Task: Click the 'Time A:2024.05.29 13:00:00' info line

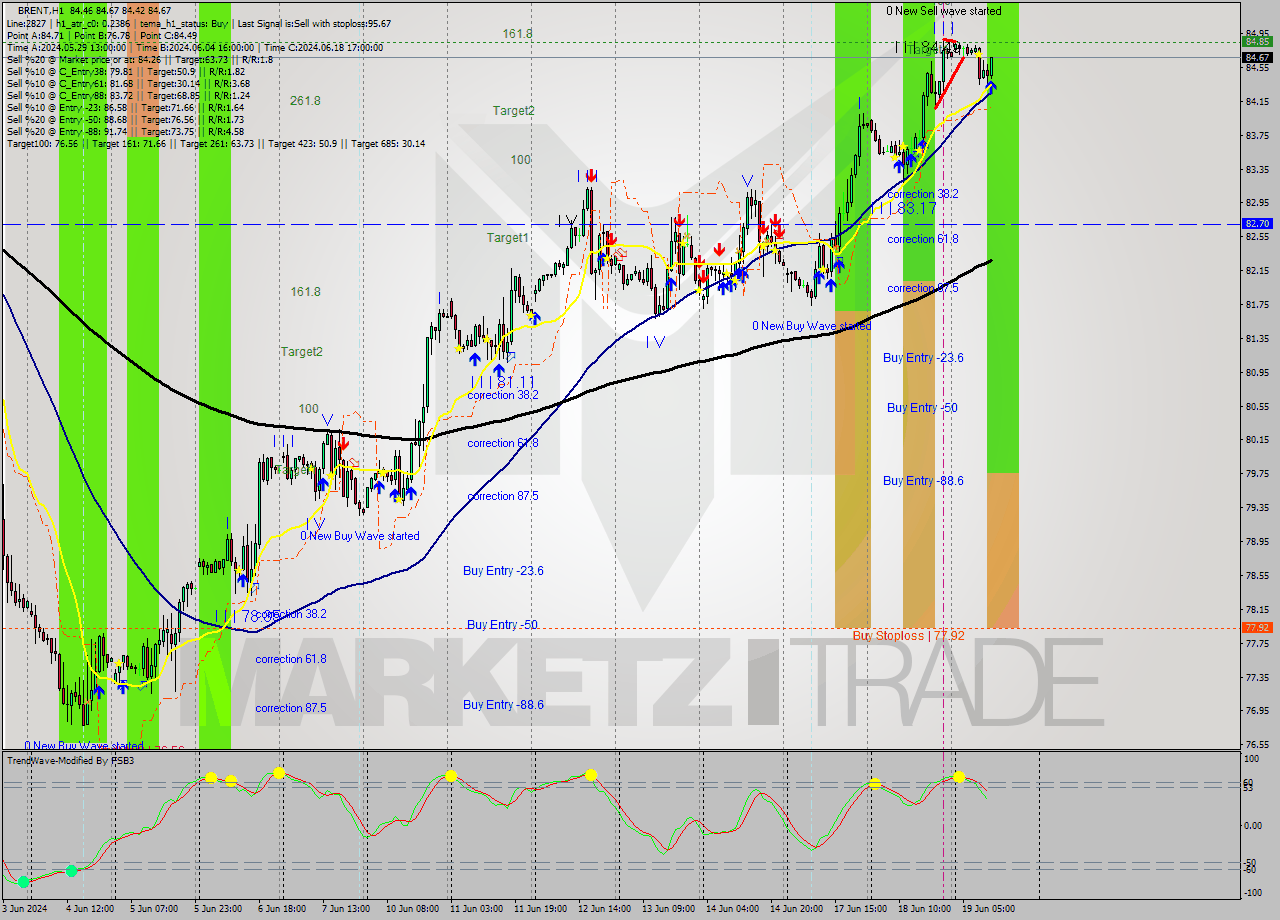Action: (x=195, y=47)
